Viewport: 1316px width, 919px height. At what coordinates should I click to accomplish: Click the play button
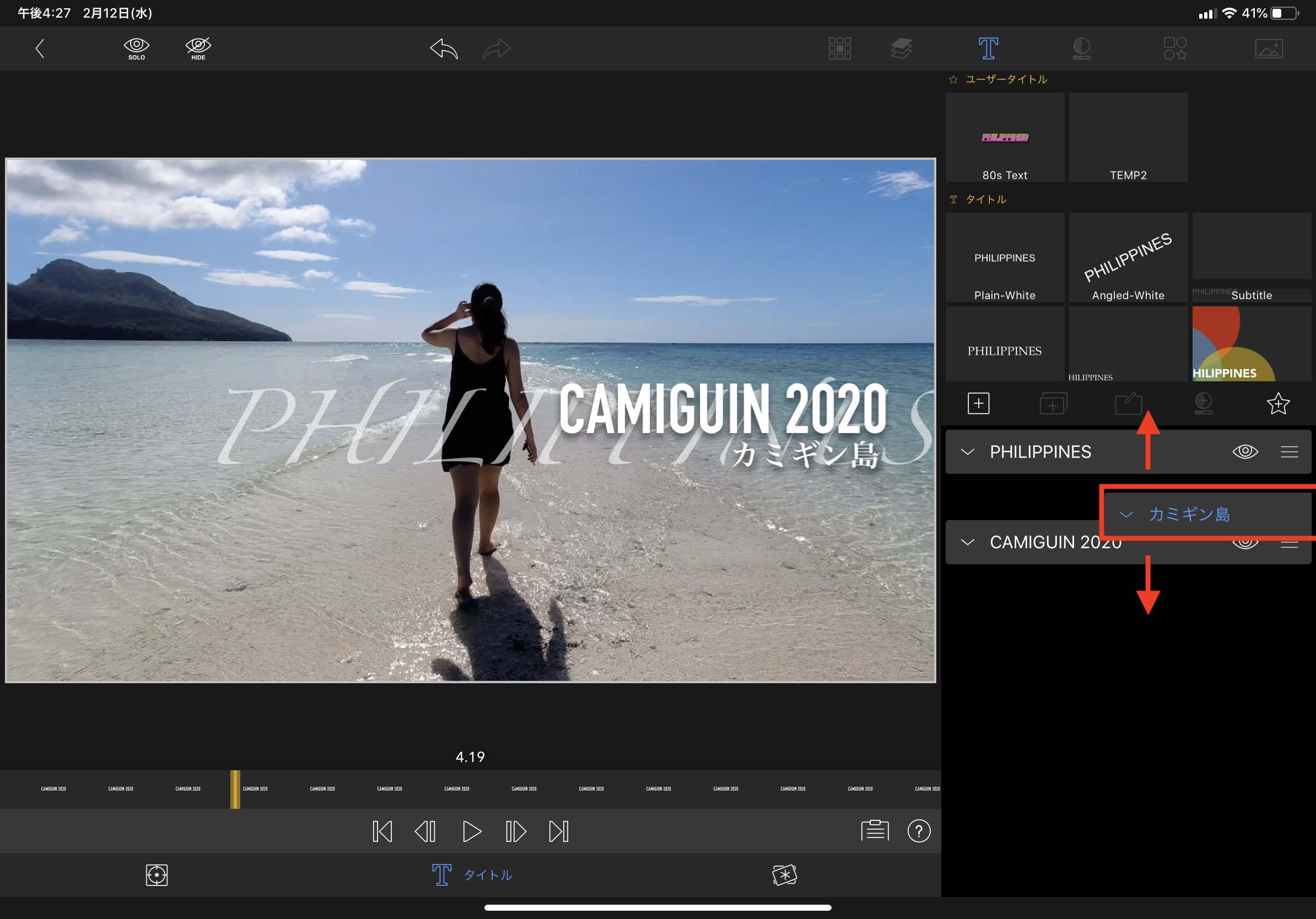pos(471,831)
